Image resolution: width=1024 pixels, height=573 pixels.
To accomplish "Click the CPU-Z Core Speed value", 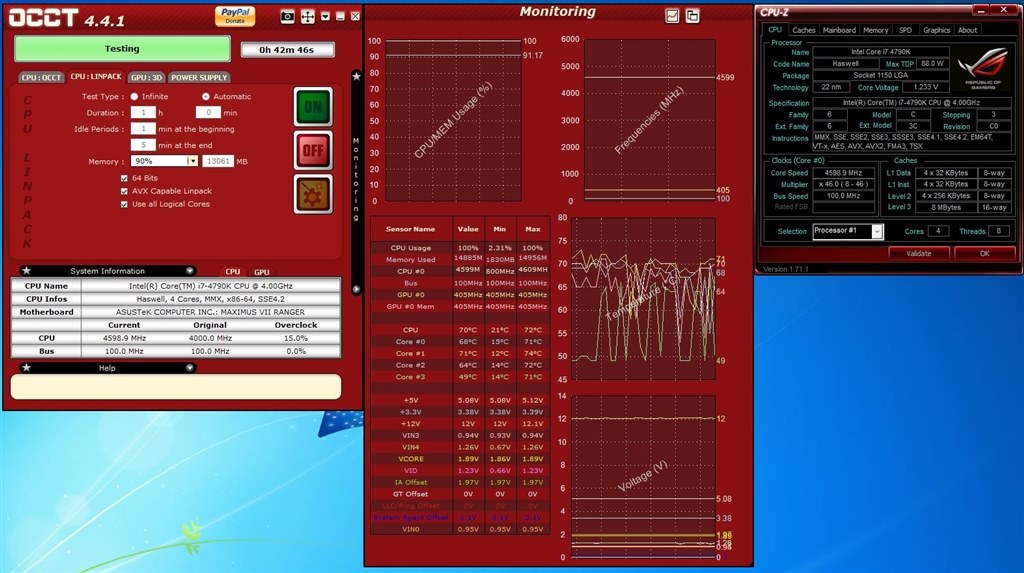I will tap(843, 173).
